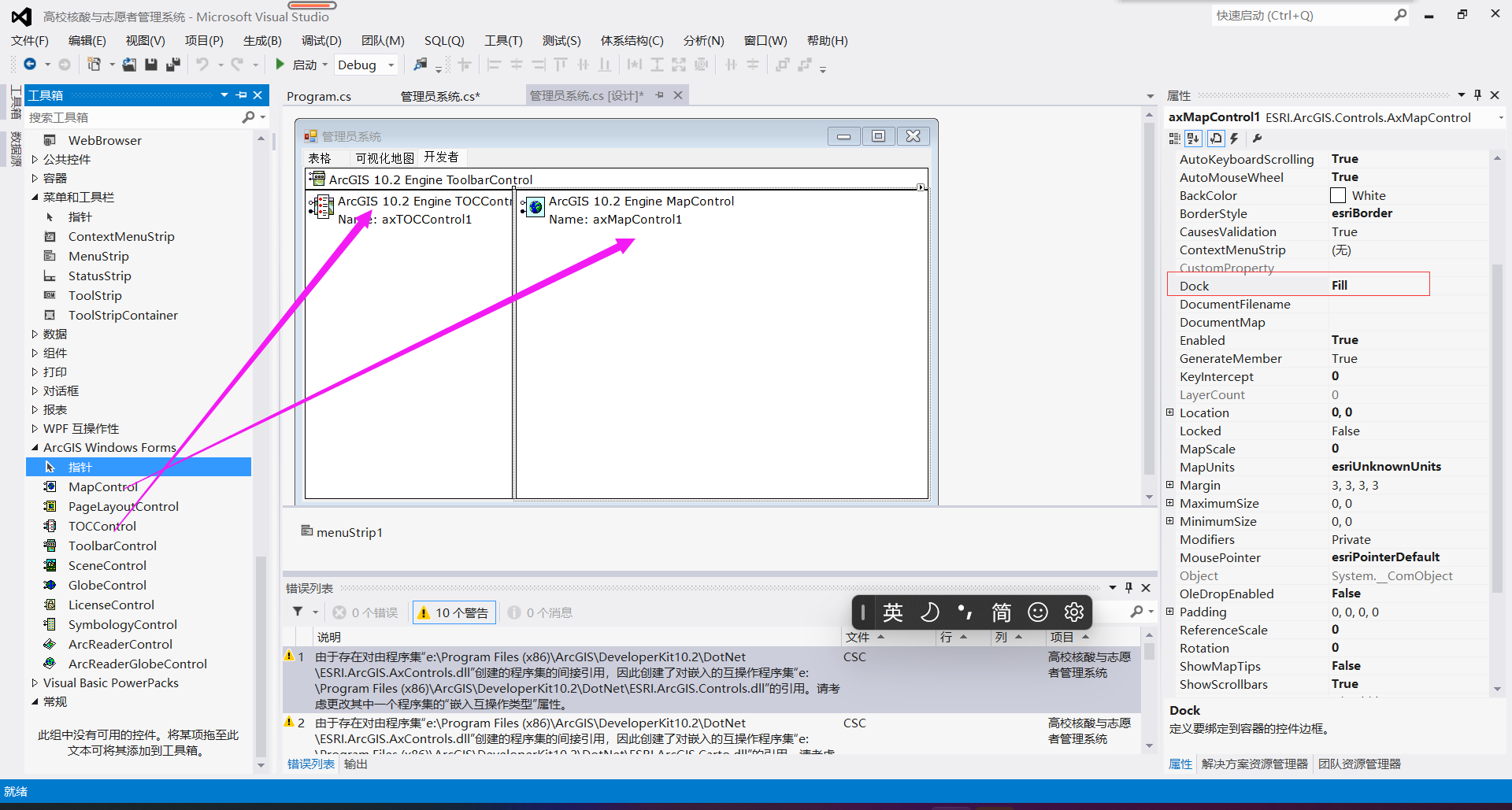Switch to the Program.cs tab
The width and height of the screenshot is (1512, 810).
[319, 96]
